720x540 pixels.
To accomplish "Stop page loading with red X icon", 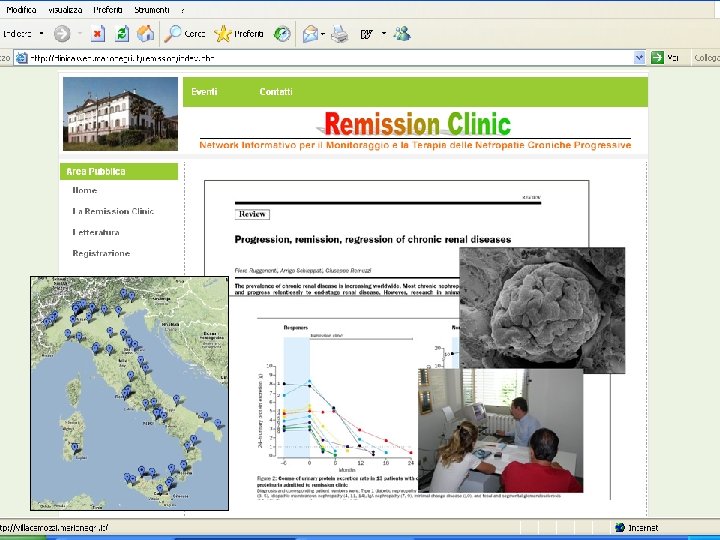I will [x=98, y=34].
